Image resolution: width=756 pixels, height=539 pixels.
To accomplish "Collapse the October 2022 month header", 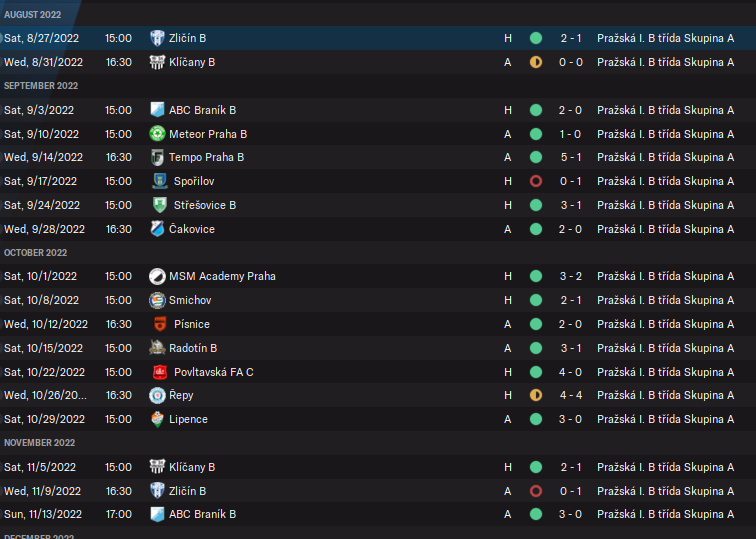I will (x=35, y=252).
